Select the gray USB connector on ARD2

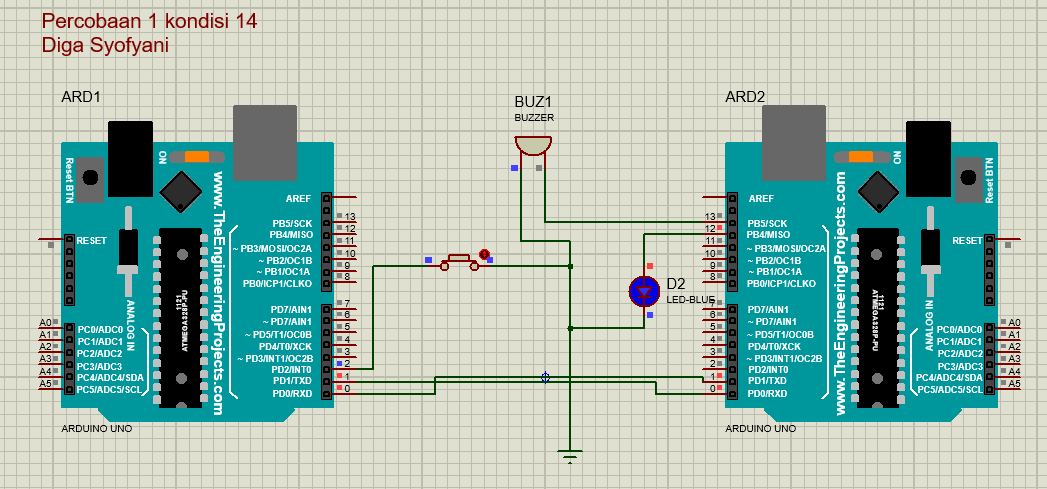point(795,142)
